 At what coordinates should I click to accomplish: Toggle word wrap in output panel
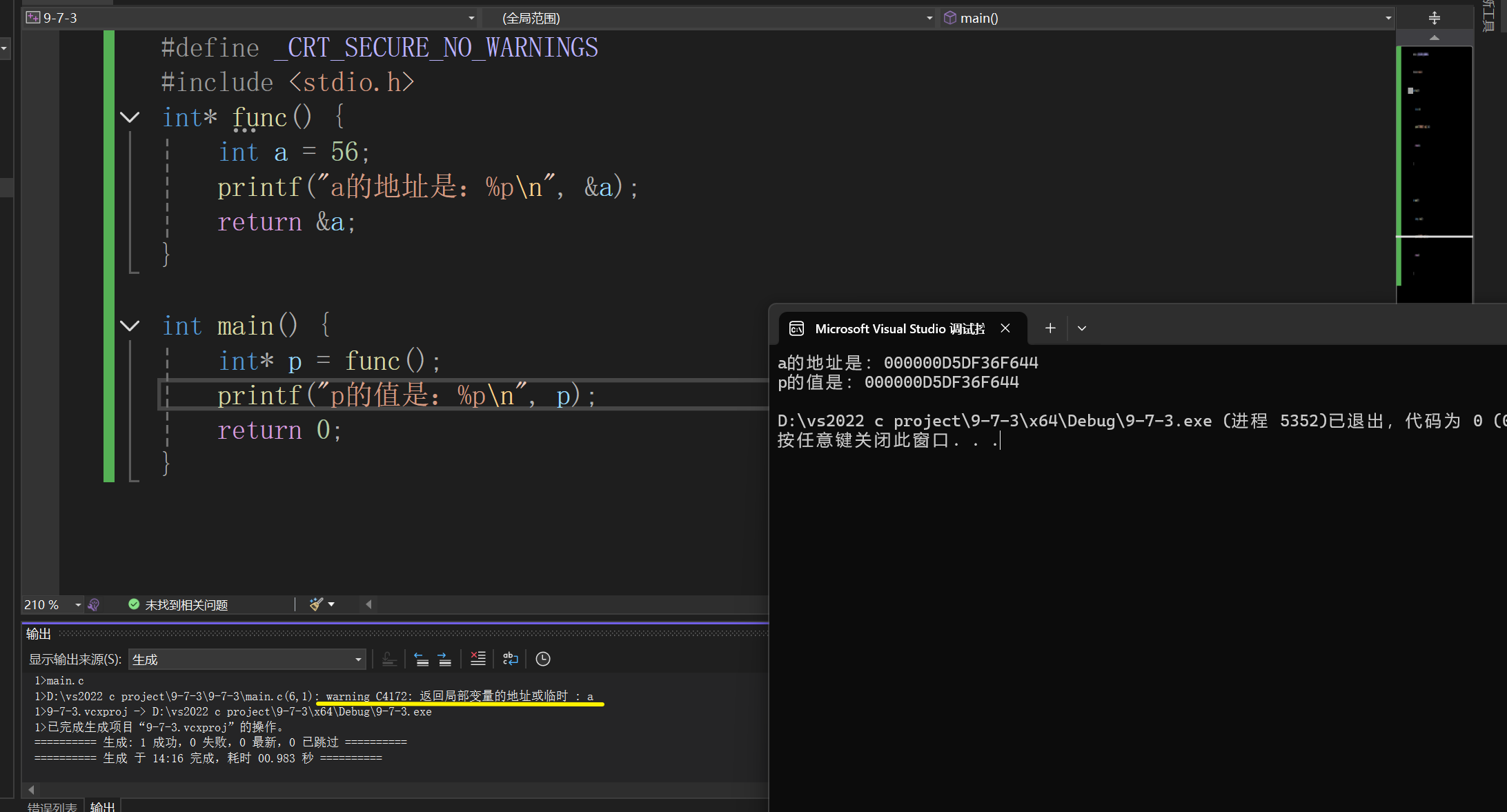(x=510, y=659)
